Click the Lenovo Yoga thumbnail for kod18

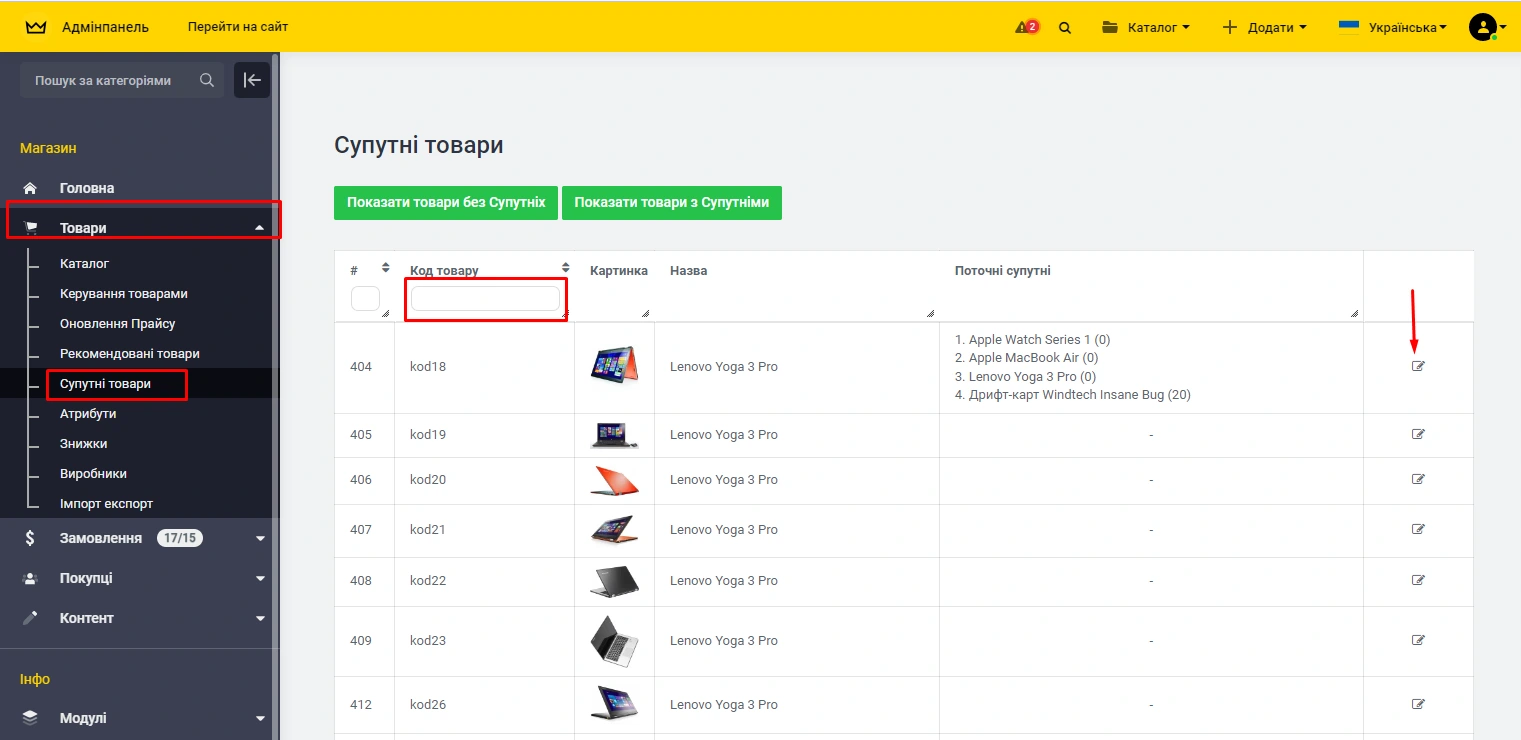click(x=614, y=366)
